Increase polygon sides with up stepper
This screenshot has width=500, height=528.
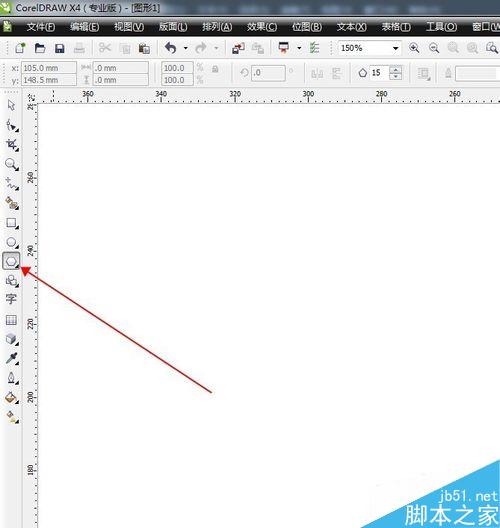click(396, 69)
